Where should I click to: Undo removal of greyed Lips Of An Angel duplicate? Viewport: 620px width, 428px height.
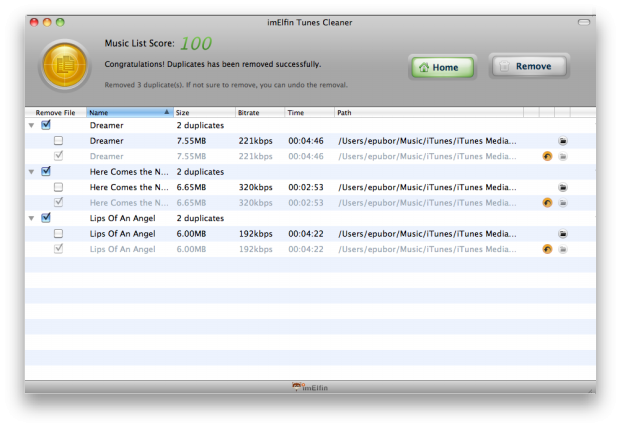pos(547,249)
